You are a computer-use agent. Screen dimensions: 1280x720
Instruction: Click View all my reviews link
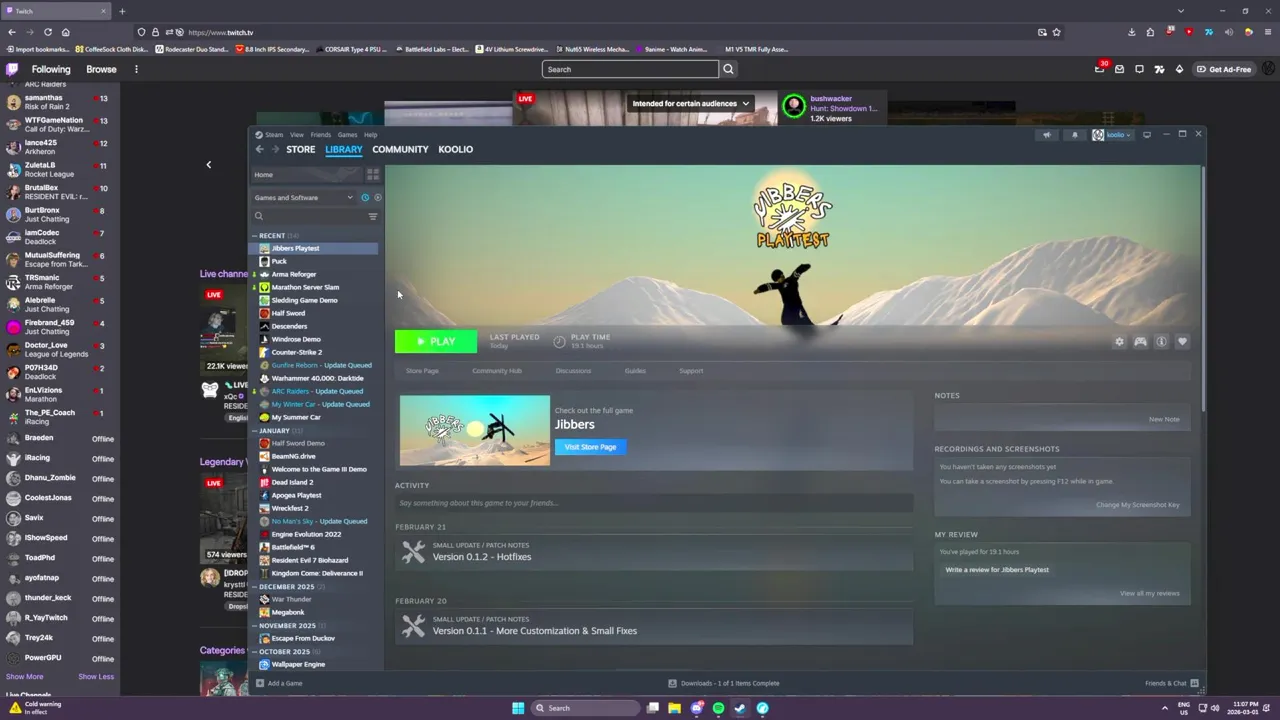[x=1150, y=594]
